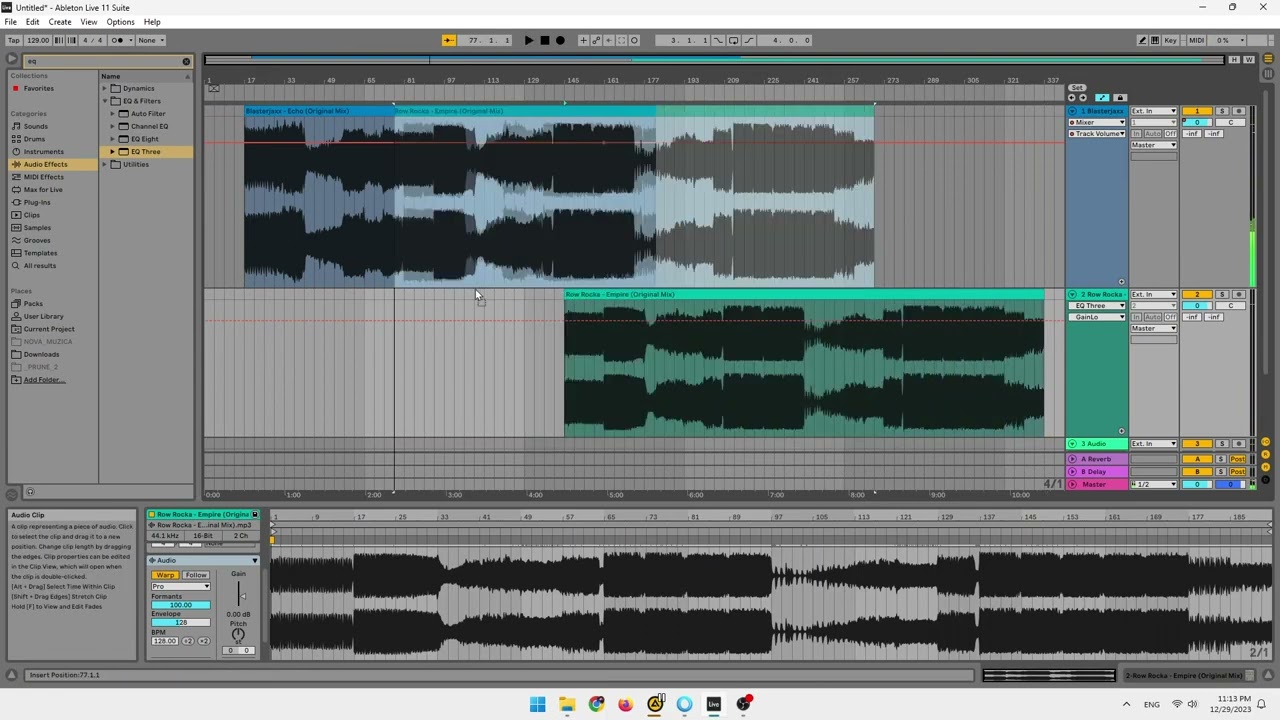Click the Set locator button
Screen dimensions: 1280x720
(x=1077, y=88)
